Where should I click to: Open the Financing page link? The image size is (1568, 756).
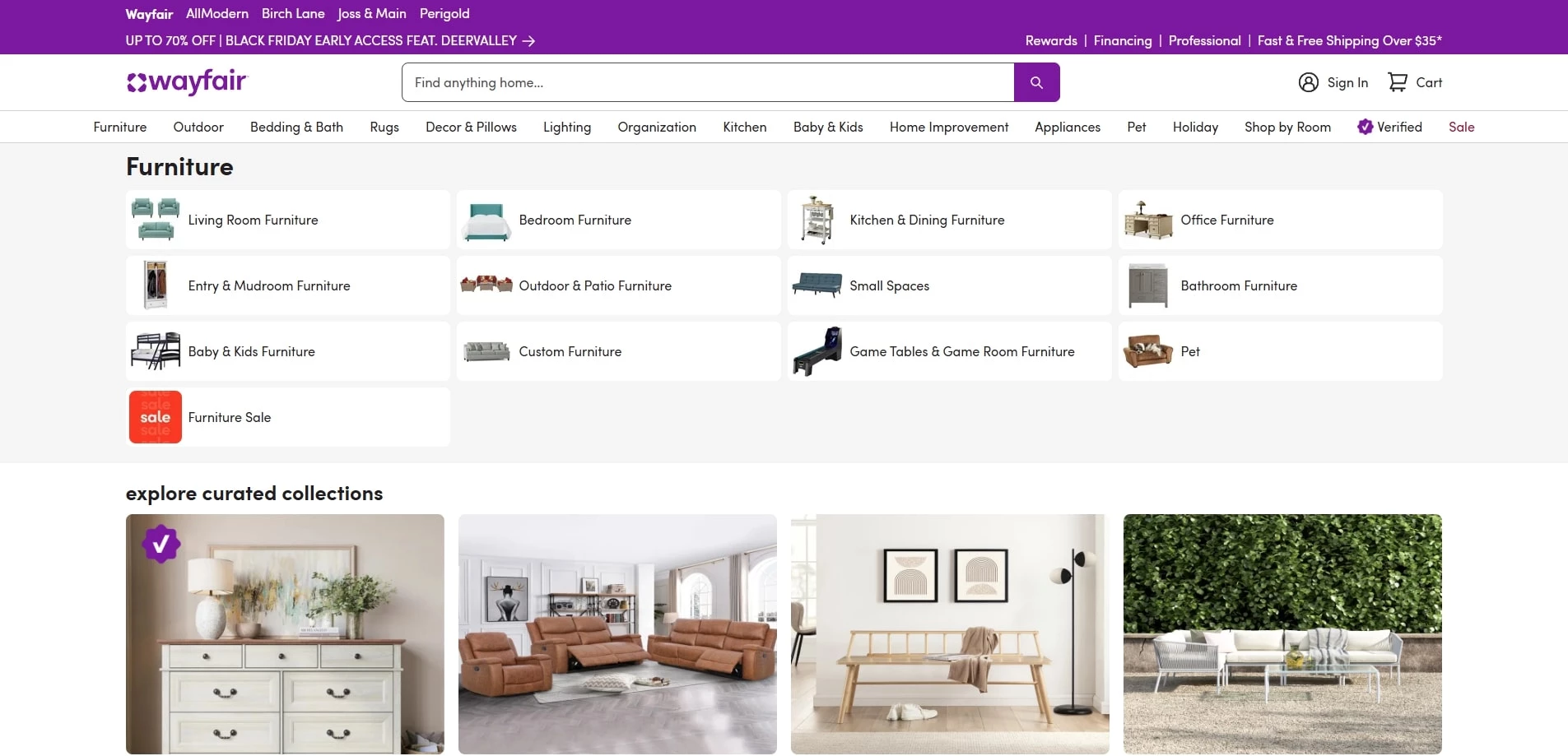(1122, 40)
